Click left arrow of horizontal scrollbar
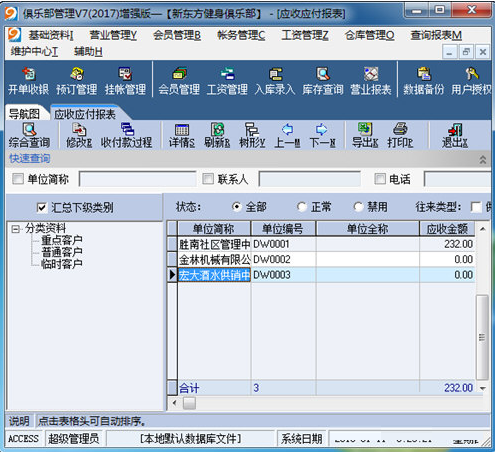This screenshot has width=495, height=452. [x=174, y=403]
